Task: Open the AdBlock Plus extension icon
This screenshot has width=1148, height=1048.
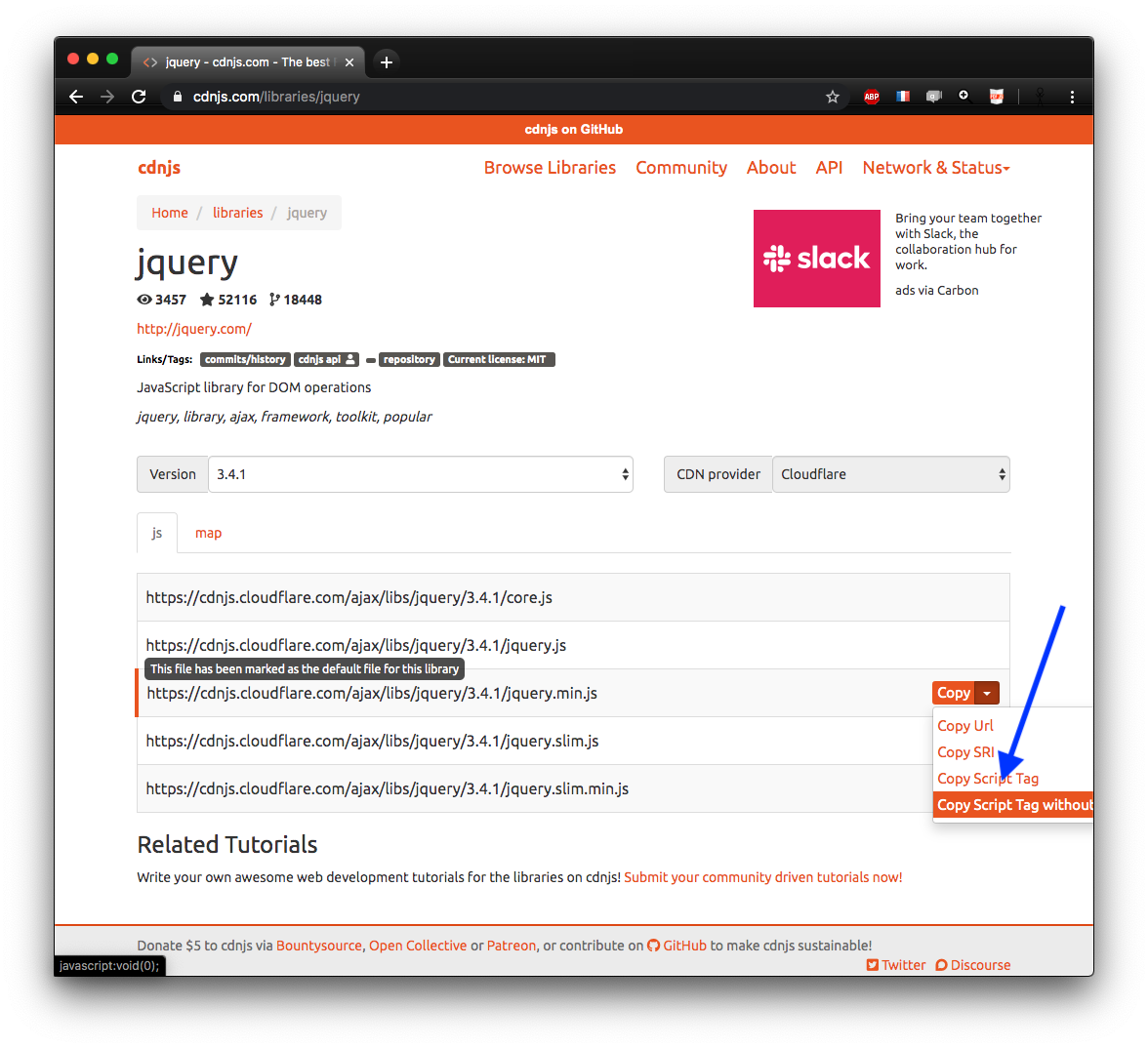Action: [x=872, y=97]
